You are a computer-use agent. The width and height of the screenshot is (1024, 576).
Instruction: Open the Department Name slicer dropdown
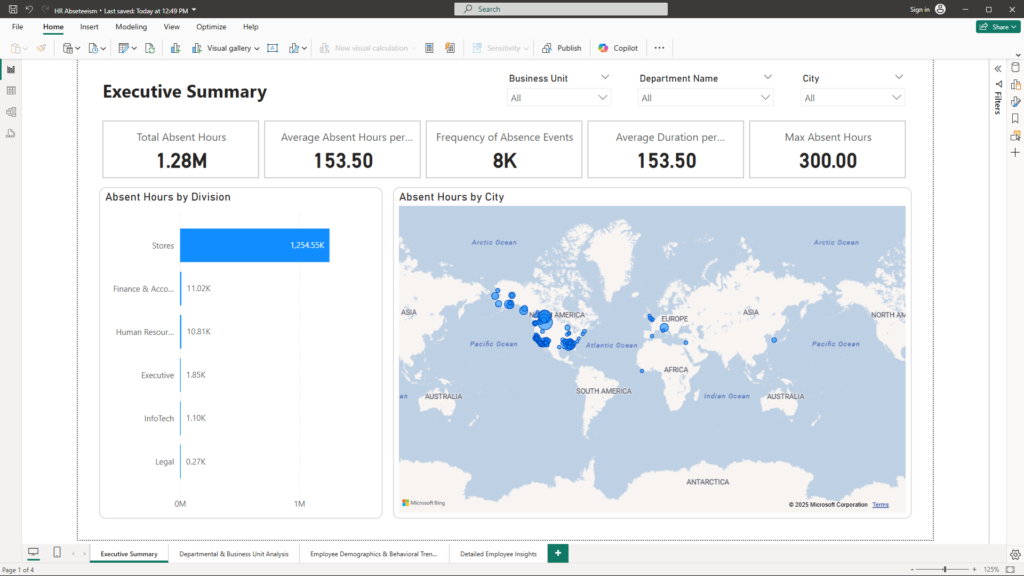click(x=766, y=98)
